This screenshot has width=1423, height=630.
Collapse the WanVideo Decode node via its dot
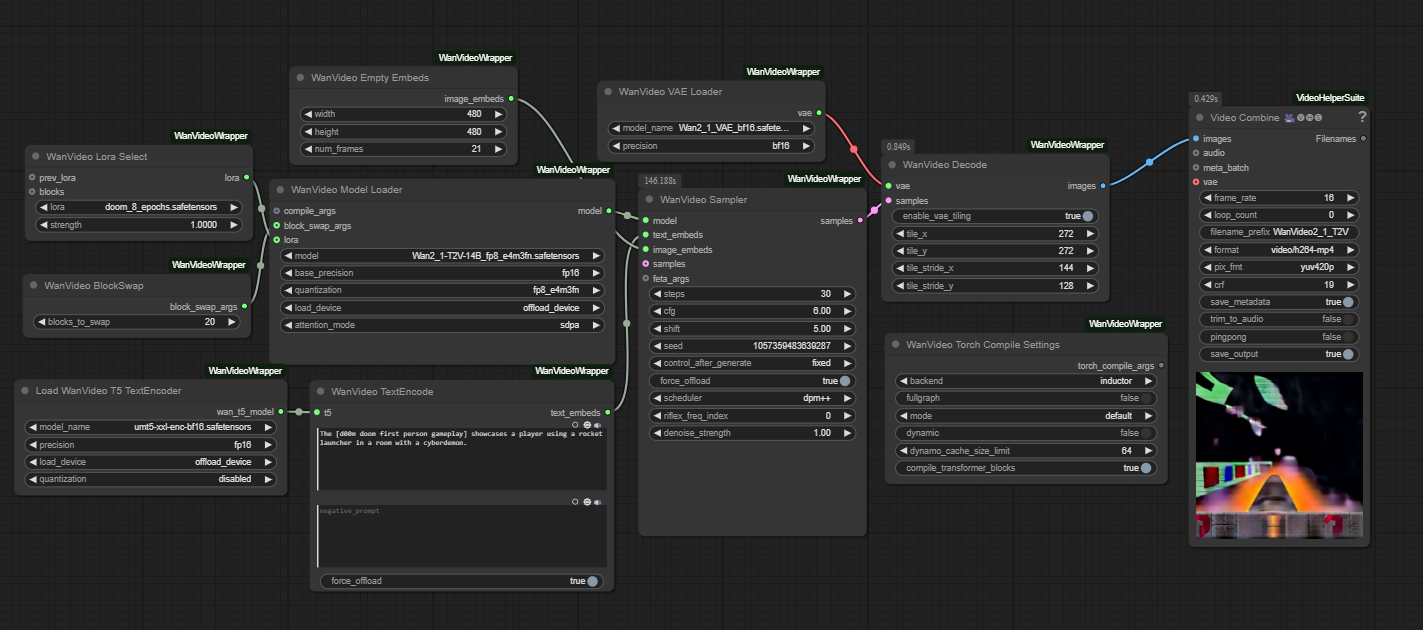[x=892, y=165]
